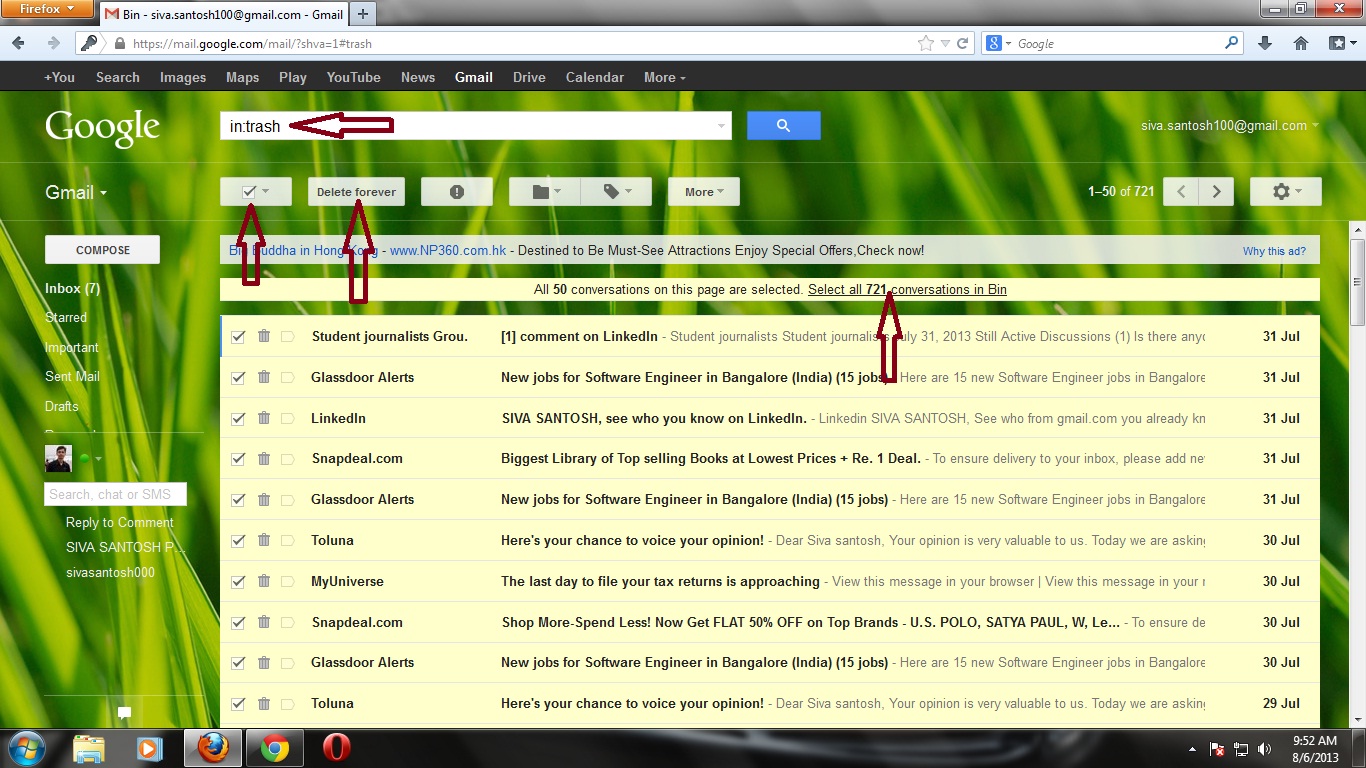
Task: Go to older messages with next arrow
Action: [x=1216, y=192]
